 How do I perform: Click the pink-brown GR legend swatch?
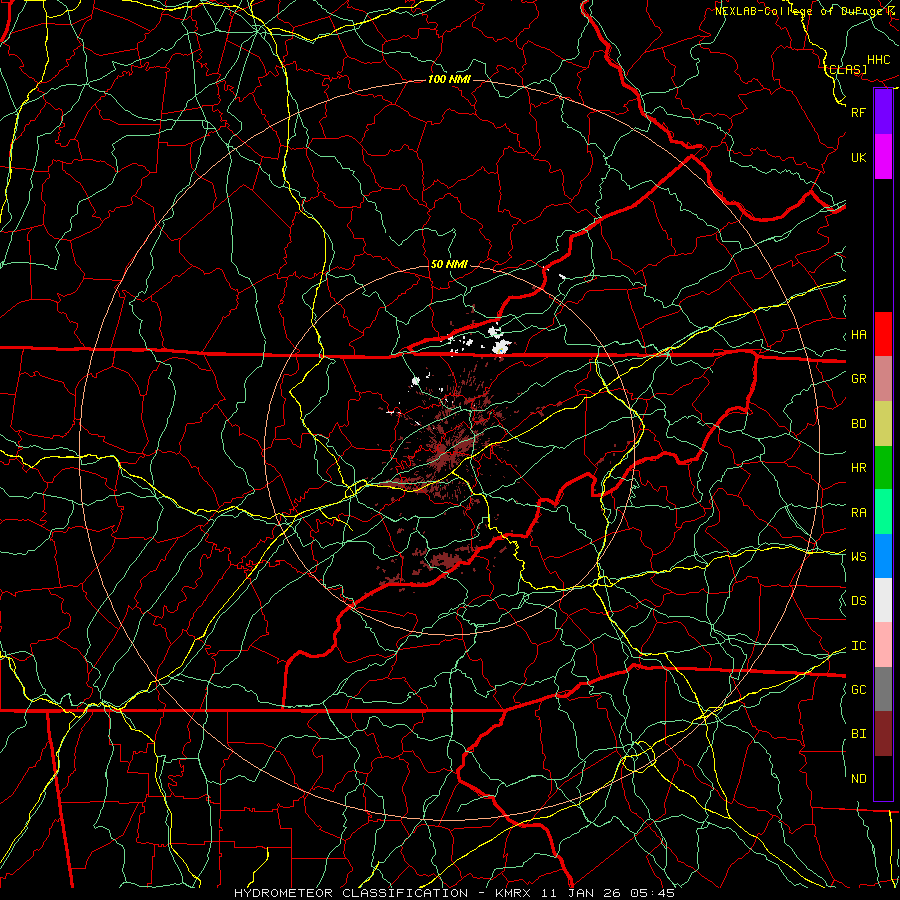point(883,378)
